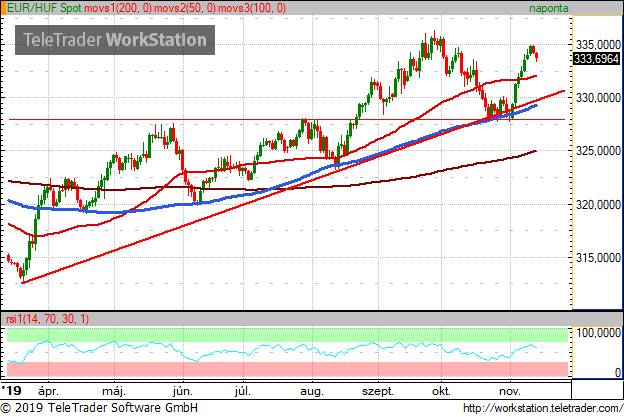Click the orange marker beside the EUR/HUF title
624x417 pixels.
click(x=3, y=8)
